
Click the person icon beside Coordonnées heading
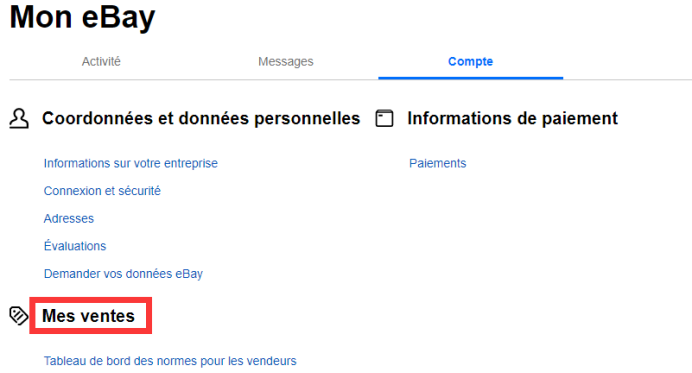click(19, 119)
